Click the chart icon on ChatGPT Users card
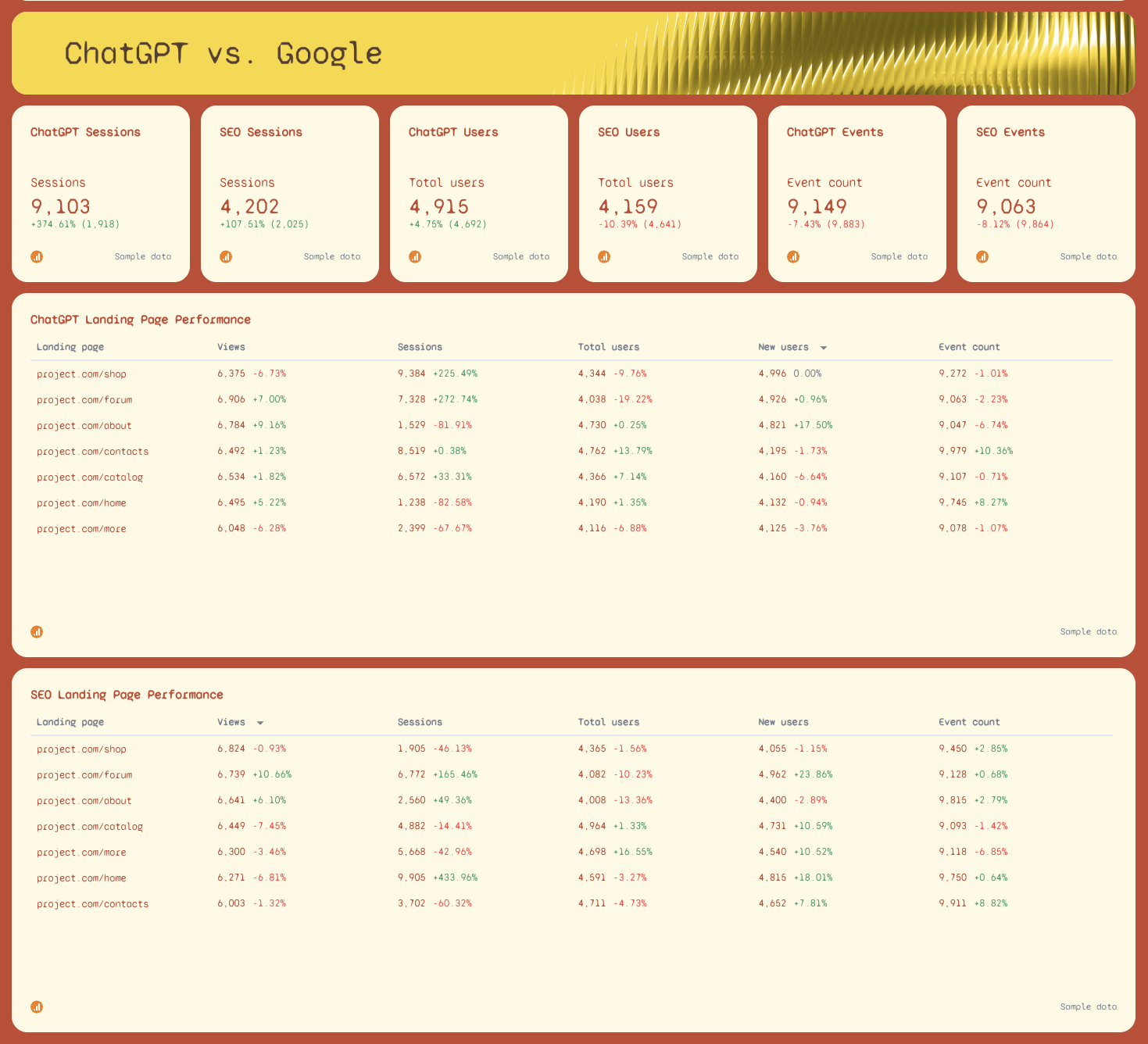The image size is (1148, 1044). (415, 256)
